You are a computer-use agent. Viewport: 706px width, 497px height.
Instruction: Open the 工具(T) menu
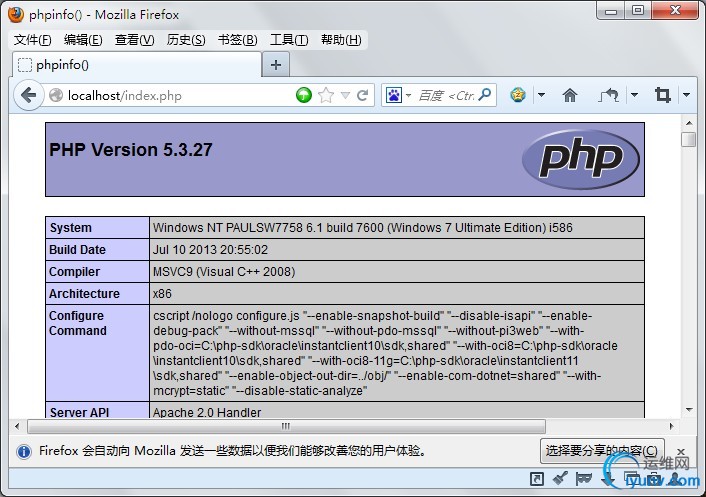[289, 40]
